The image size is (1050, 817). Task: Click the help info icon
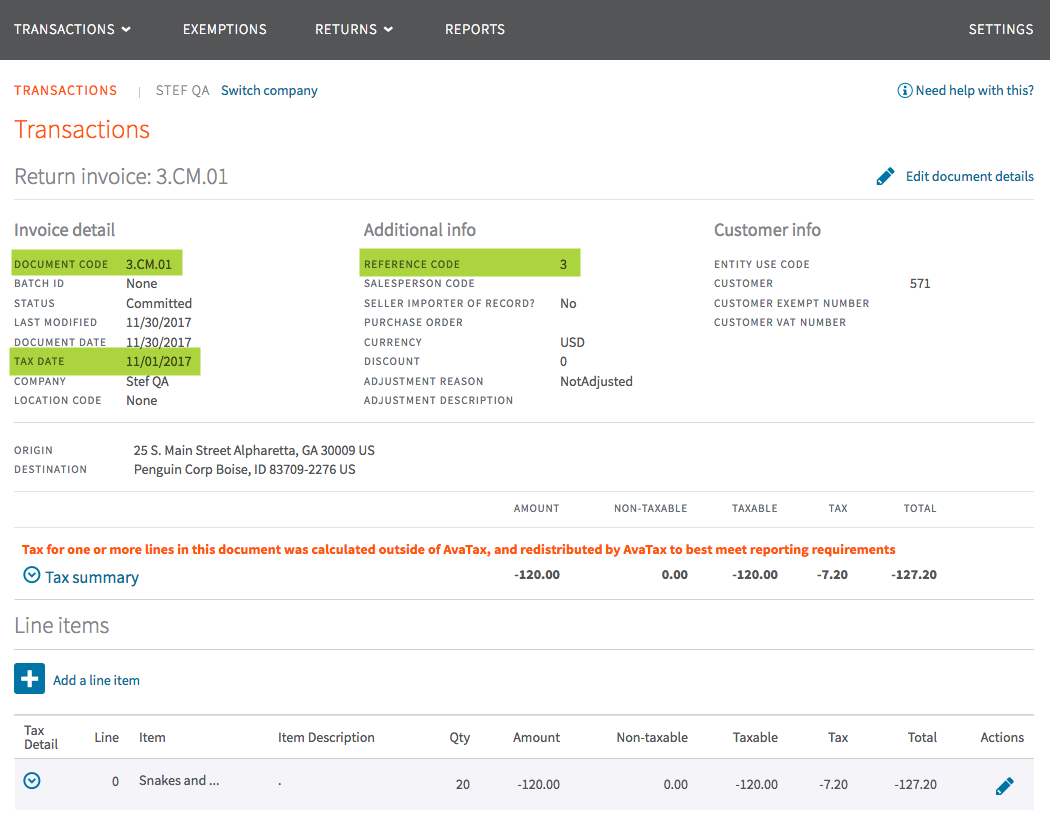pyautogui.click(x=905, y=90)
